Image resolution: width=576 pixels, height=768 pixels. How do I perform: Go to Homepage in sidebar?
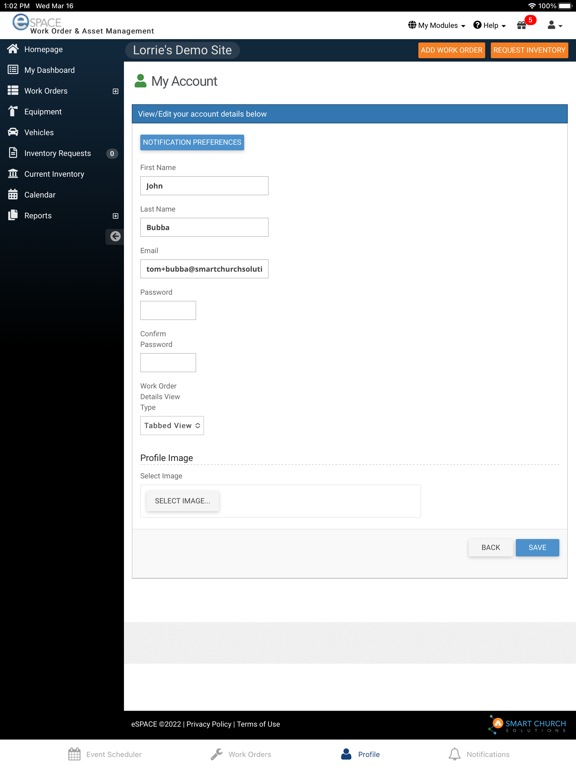pos(44,49)
